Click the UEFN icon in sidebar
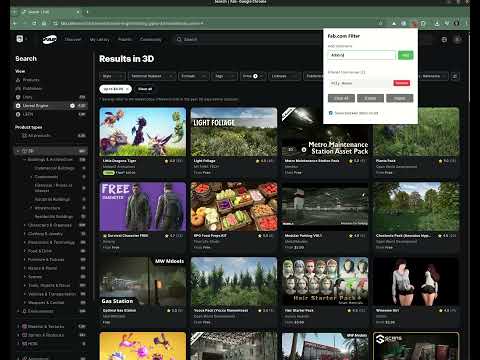This screenshot has height=360, width=480. tap(18, 114)
